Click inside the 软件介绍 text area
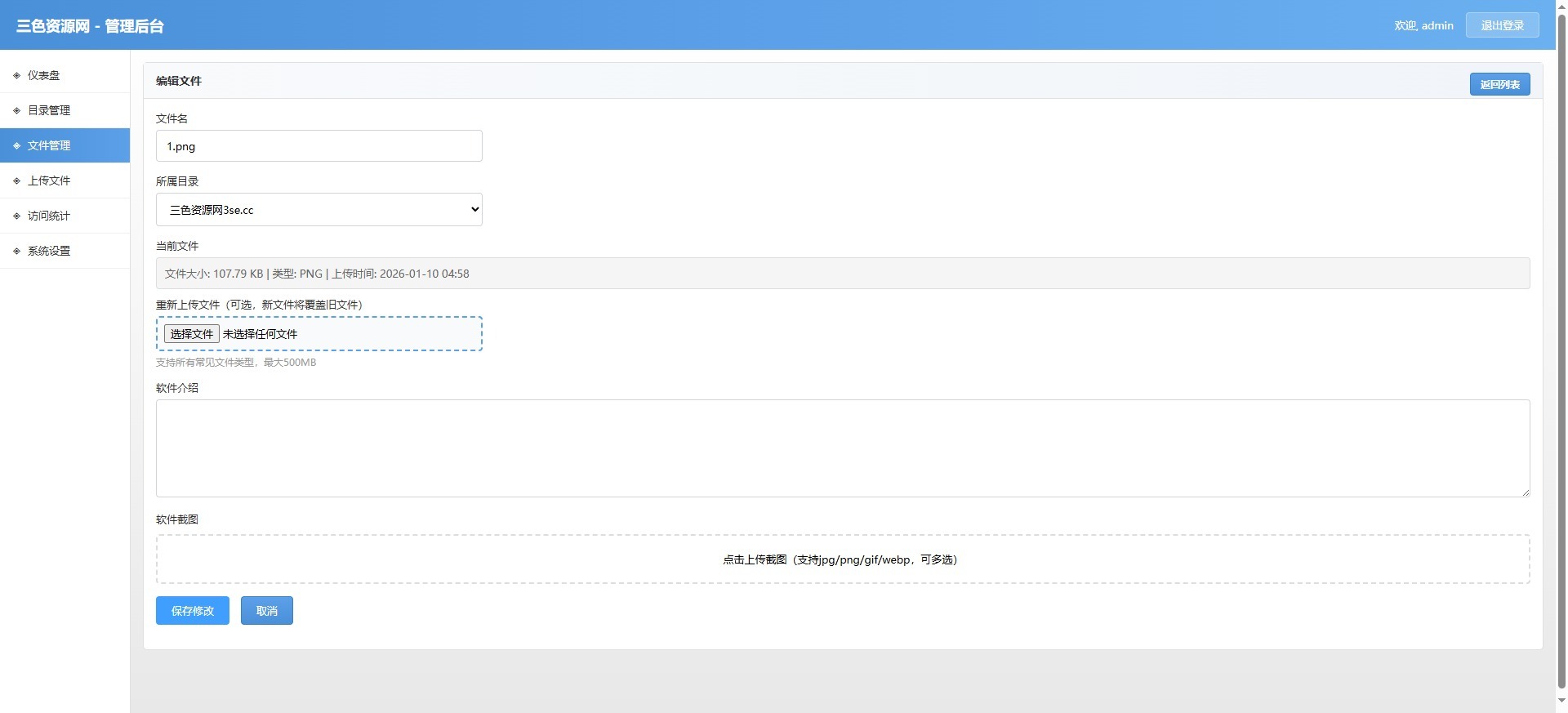The image size is (1568, 713). (842, 448)
